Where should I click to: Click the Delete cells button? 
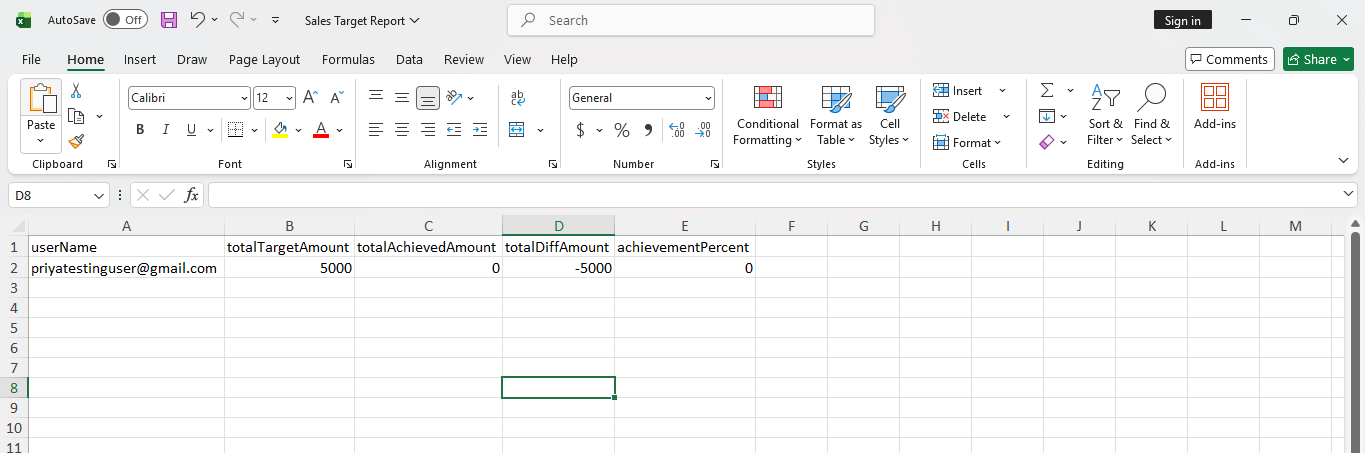click(x=971, y=117)
